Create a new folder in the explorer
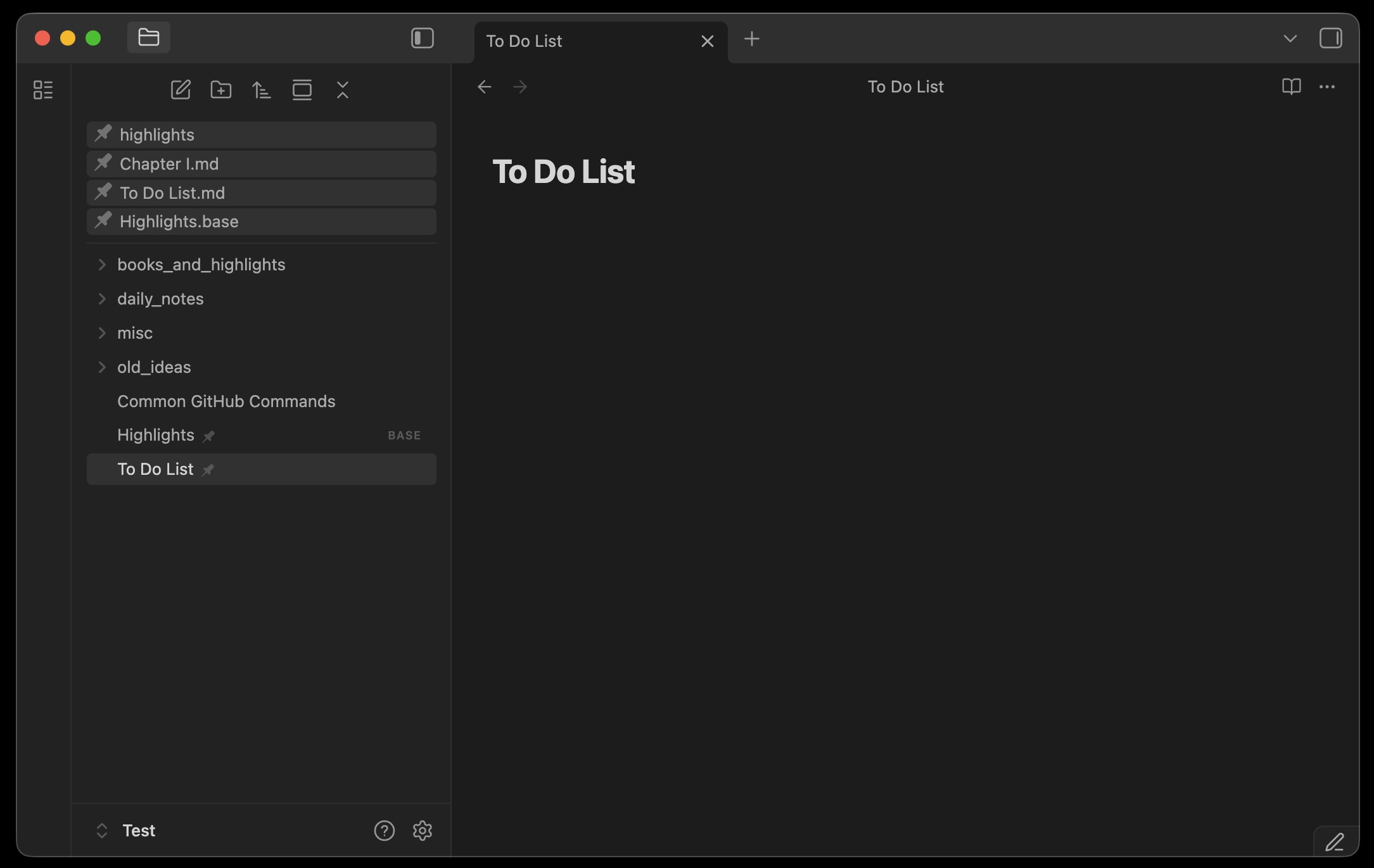 tap(221, 90)
